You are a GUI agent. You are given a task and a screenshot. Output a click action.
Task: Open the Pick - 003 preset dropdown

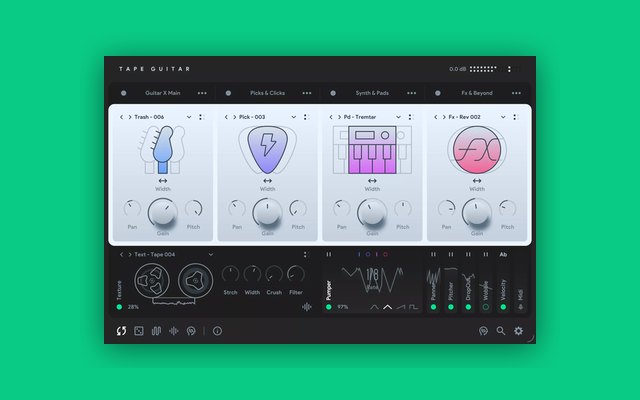click(x=293, y=117)
